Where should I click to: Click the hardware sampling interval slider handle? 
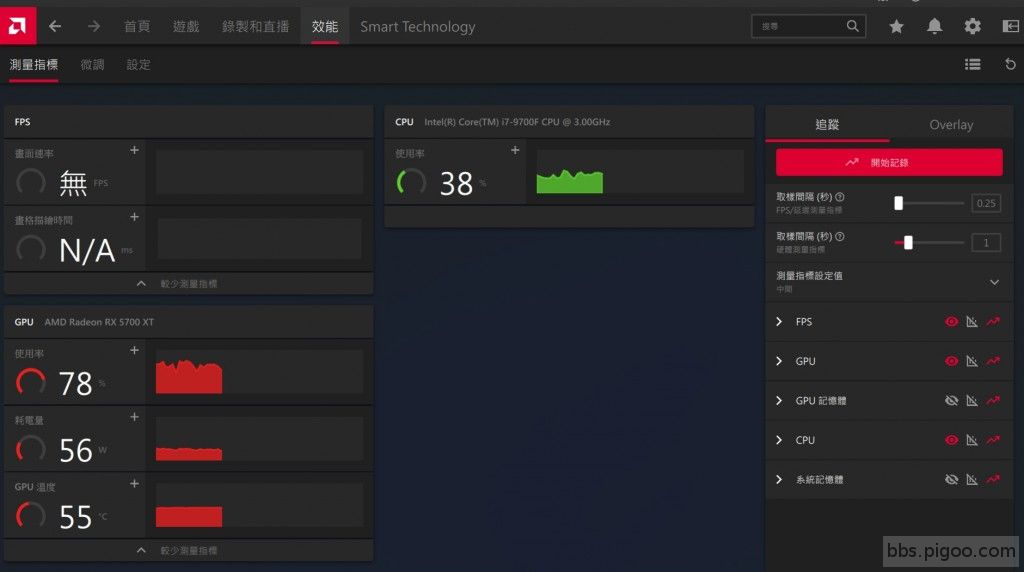click(x=908, y=243)
